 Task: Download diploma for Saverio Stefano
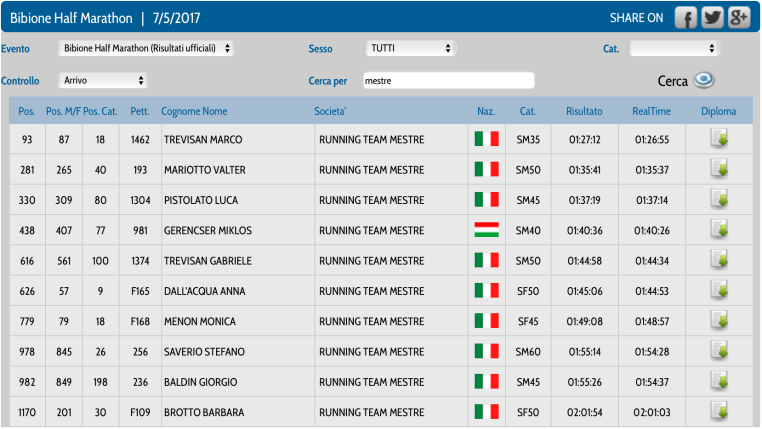(718, 351)
